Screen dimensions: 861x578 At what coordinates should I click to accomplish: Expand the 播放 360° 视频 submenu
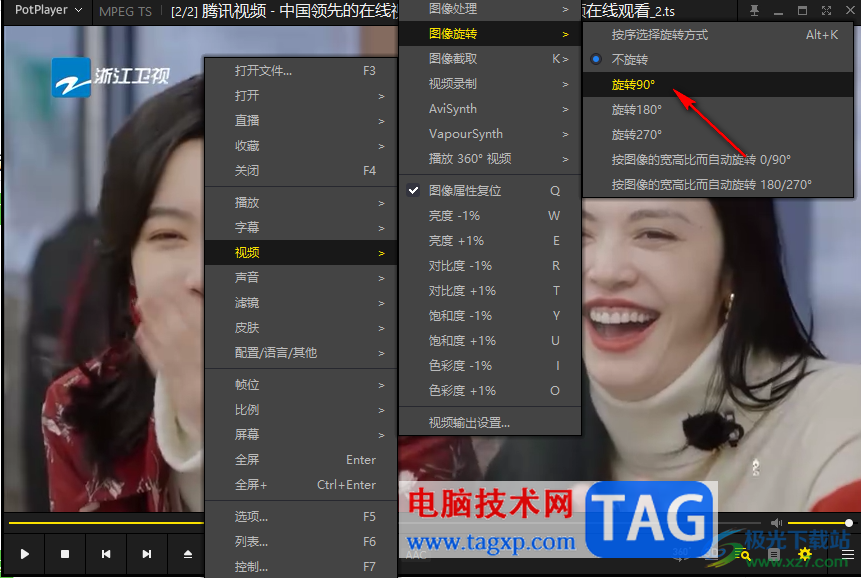490,159
